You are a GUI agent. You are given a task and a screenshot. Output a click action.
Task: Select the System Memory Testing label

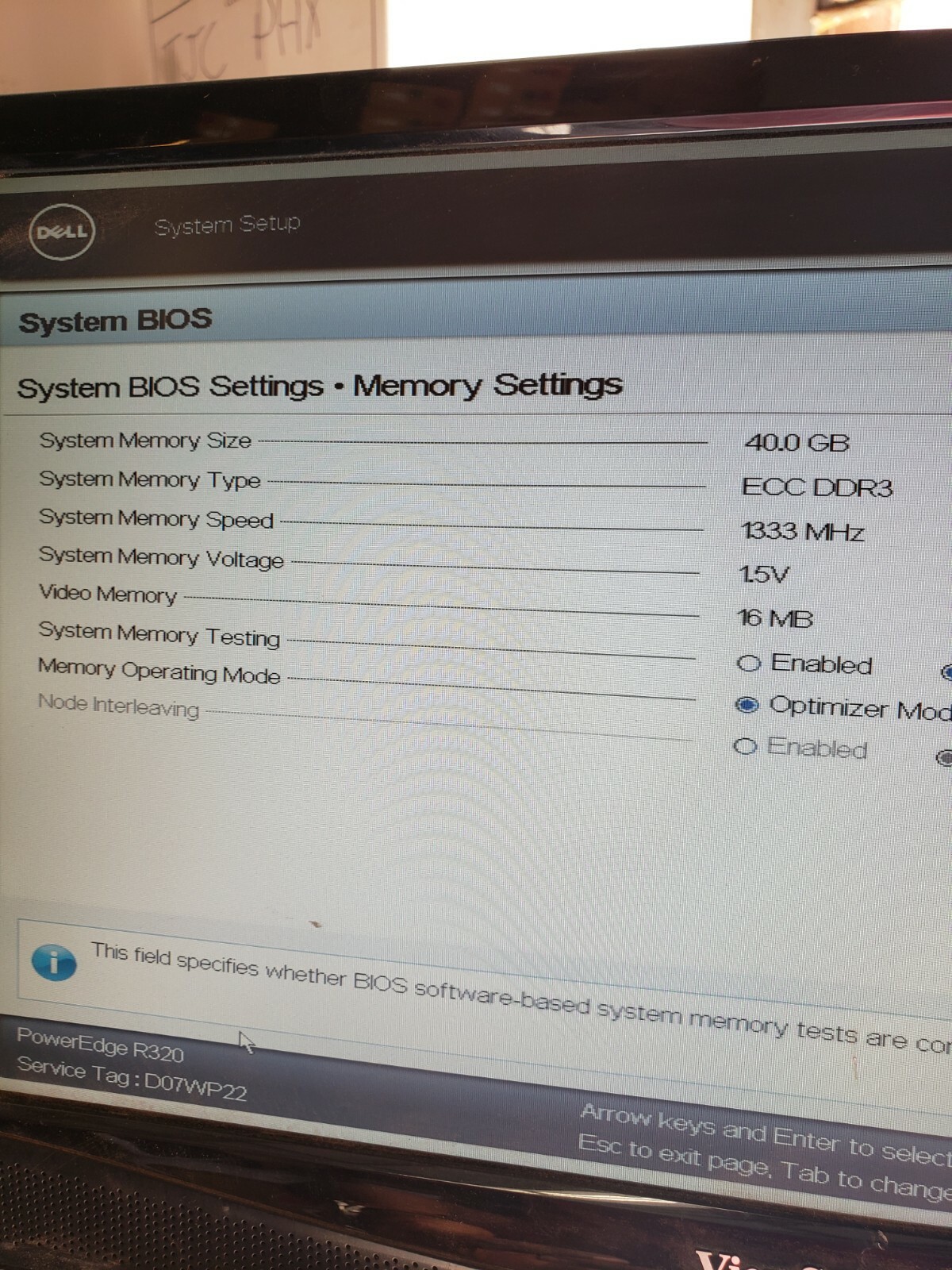point(159,633)
